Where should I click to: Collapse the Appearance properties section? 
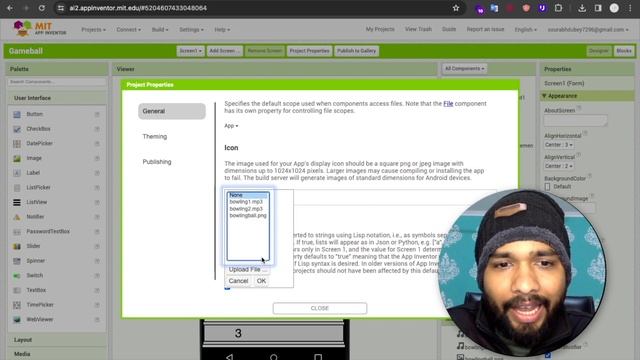[x=544, y=96]
